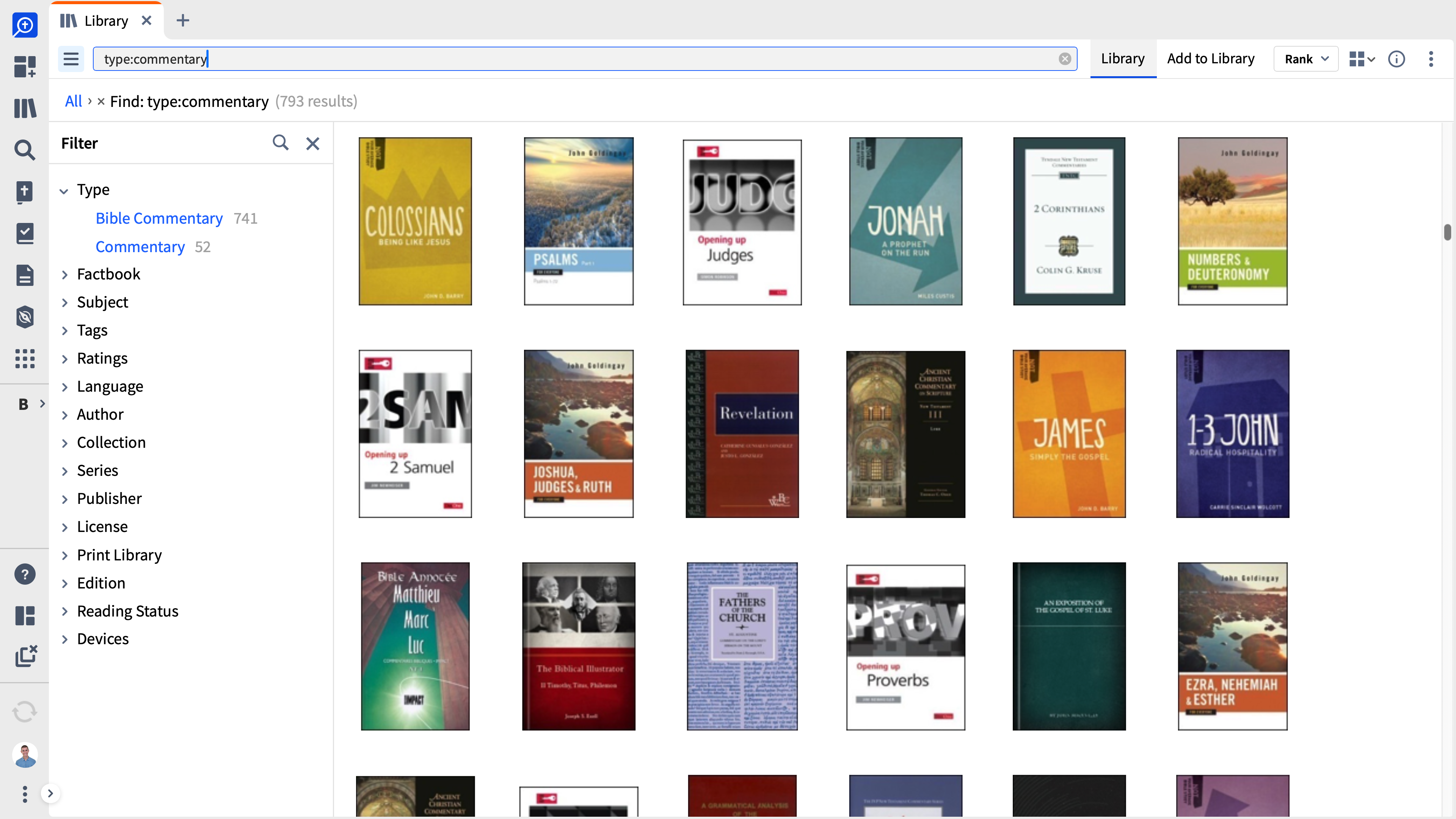Collapse the Type filter section
The image size is (1456, 819).
point(64,191)
